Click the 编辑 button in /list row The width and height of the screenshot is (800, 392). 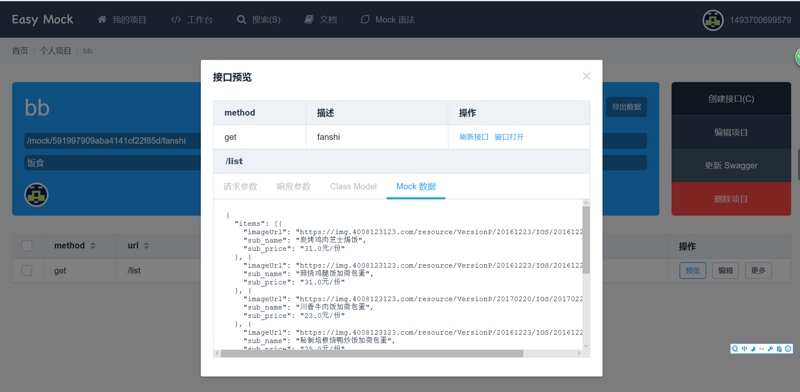pos(726,271)
